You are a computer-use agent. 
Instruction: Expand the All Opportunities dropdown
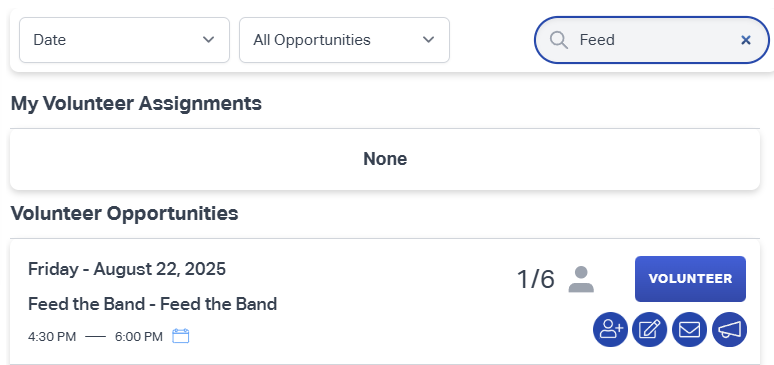point(345,40)
